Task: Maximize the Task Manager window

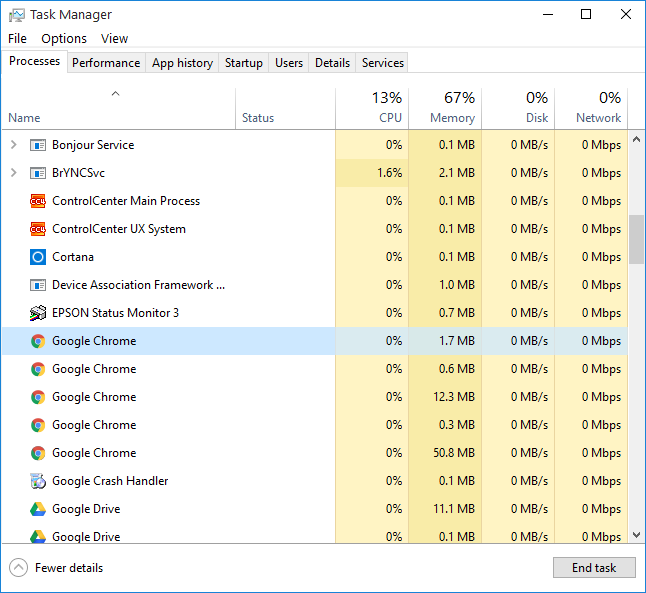Action: point(586,14)
